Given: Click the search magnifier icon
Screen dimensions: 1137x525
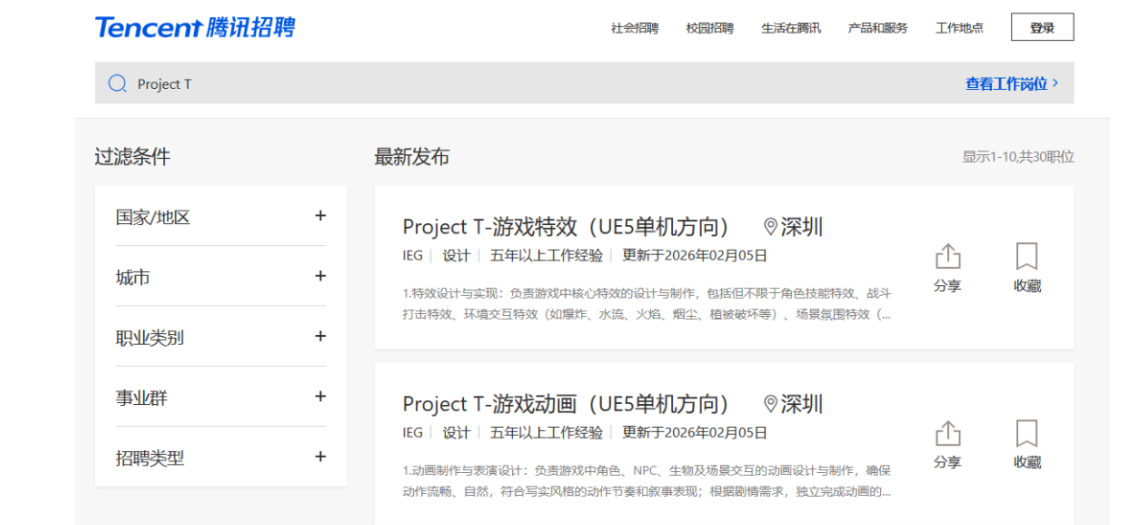Looking at the screenshot, I should 117,84.
